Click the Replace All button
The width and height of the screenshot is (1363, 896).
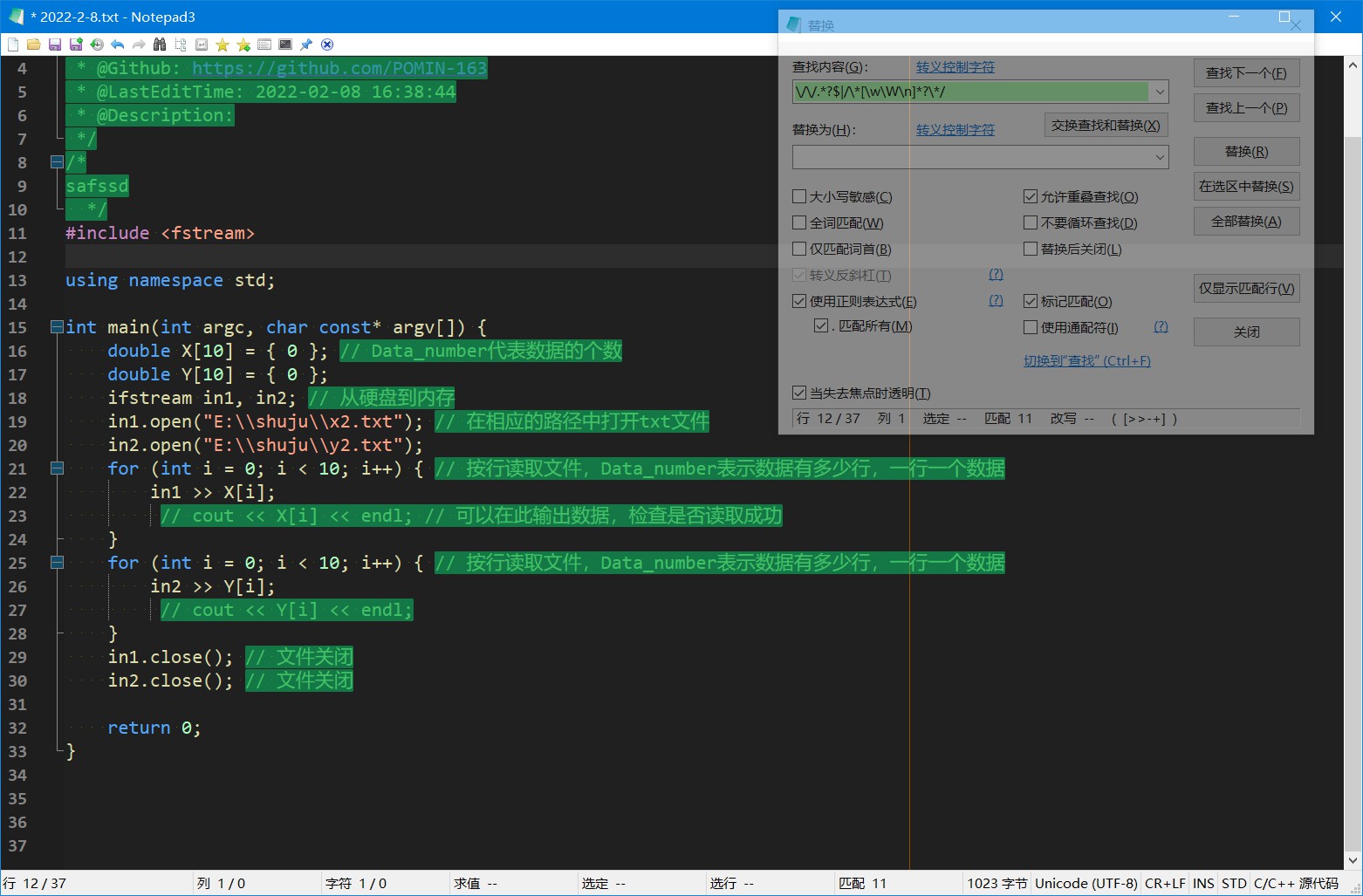coord(1246,222)
